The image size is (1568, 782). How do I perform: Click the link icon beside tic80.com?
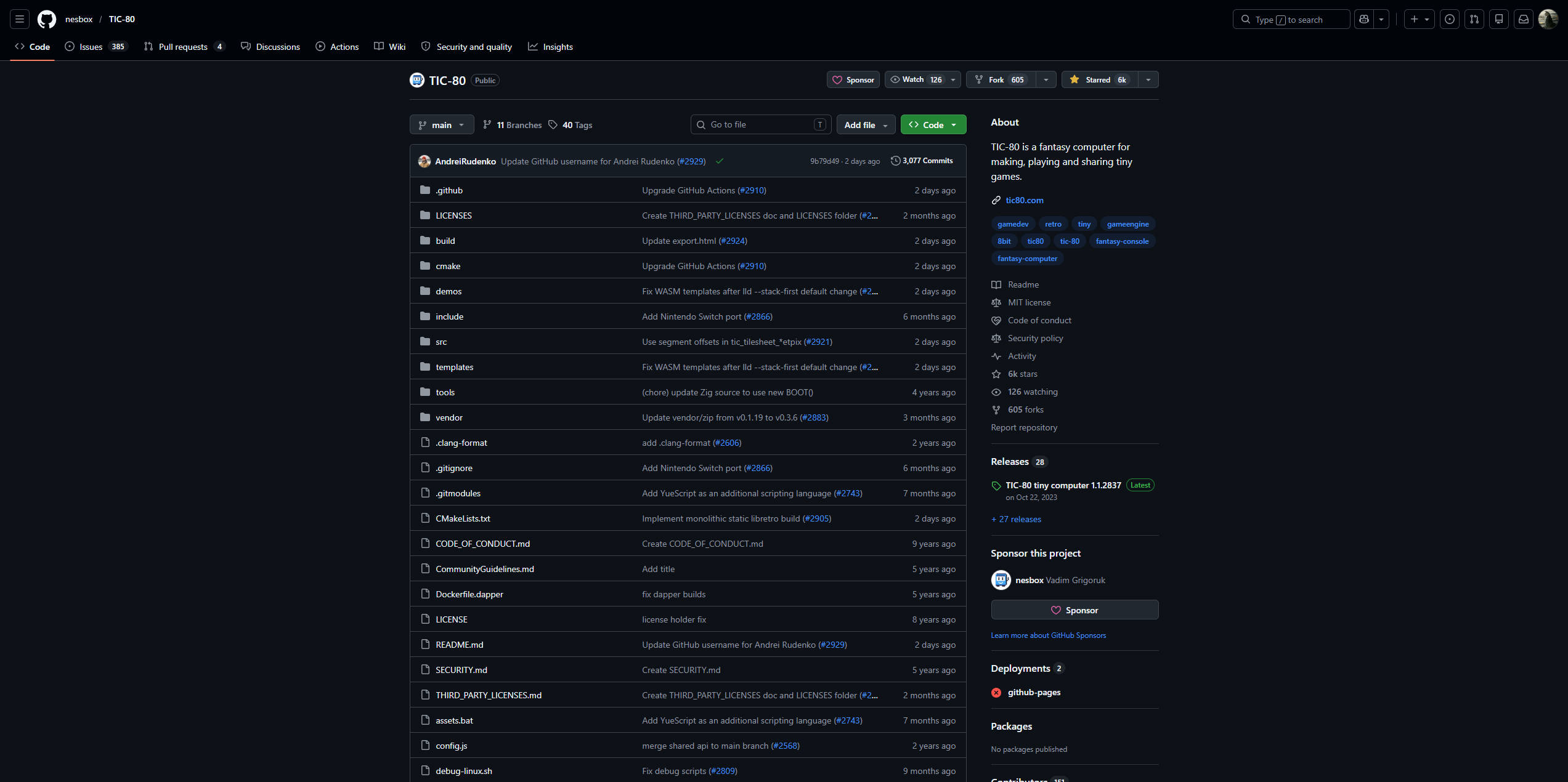[x=996, y=200]
